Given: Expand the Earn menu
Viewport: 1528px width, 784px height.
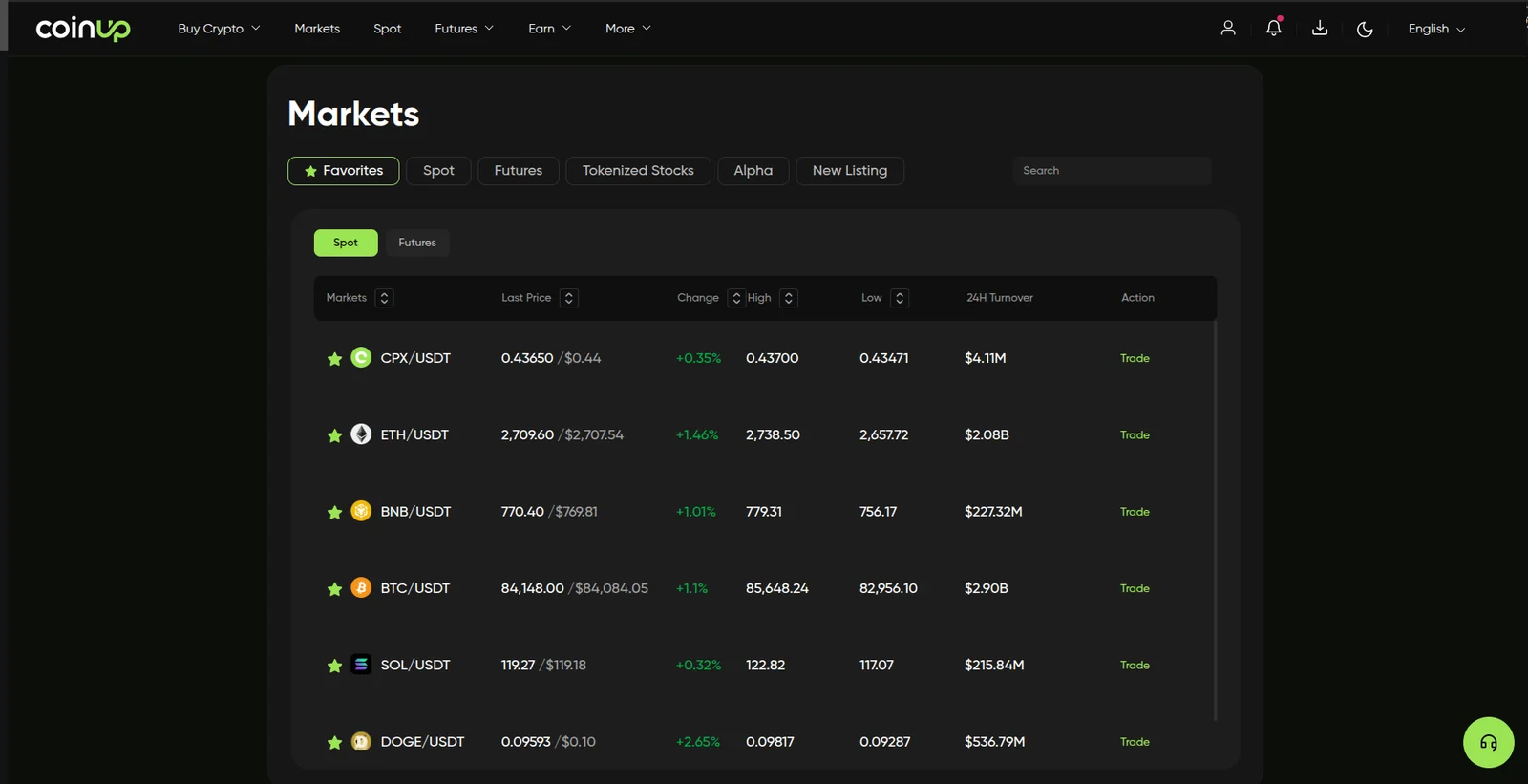Looking at the screenshot, I should tap(549, 29).
